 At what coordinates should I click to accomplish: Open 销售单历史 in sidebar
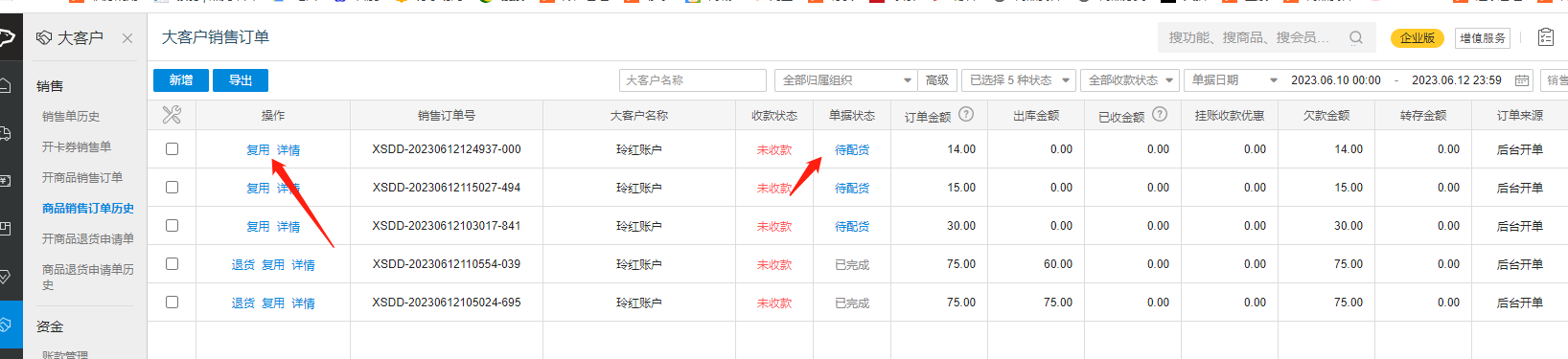71,117
